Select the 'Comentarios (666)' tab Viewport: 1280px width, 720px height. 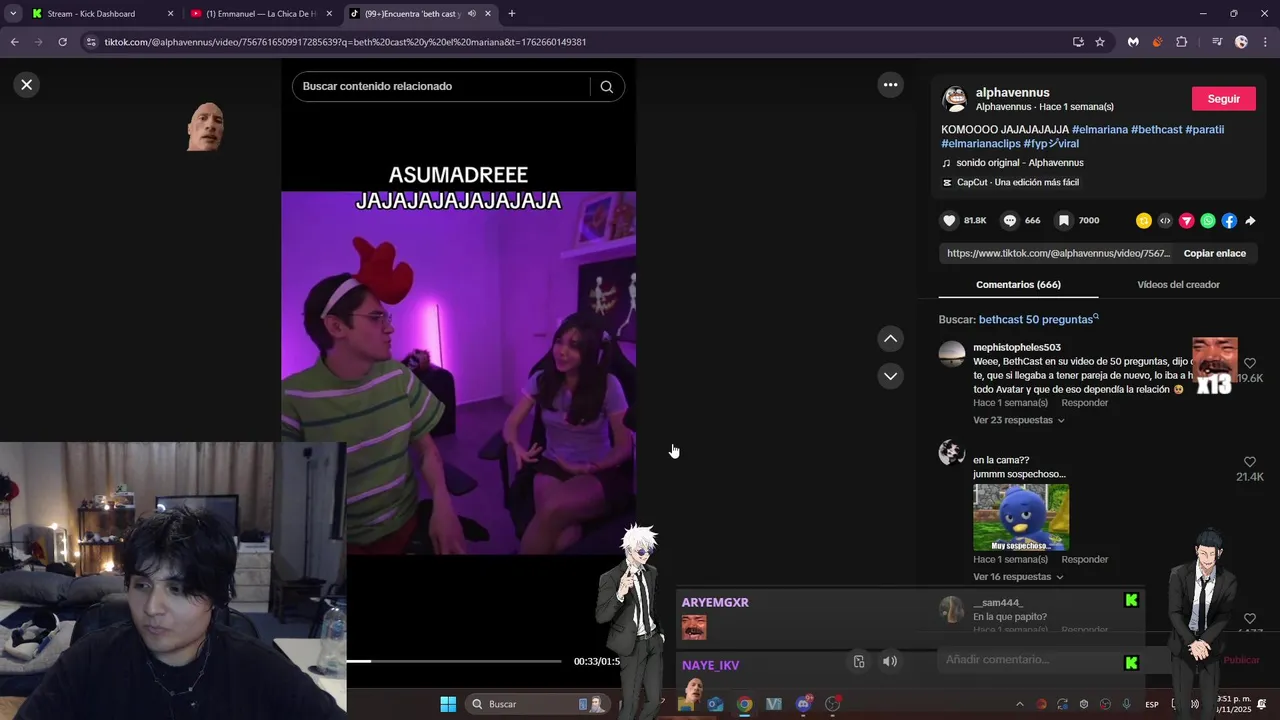(1018, 285)
